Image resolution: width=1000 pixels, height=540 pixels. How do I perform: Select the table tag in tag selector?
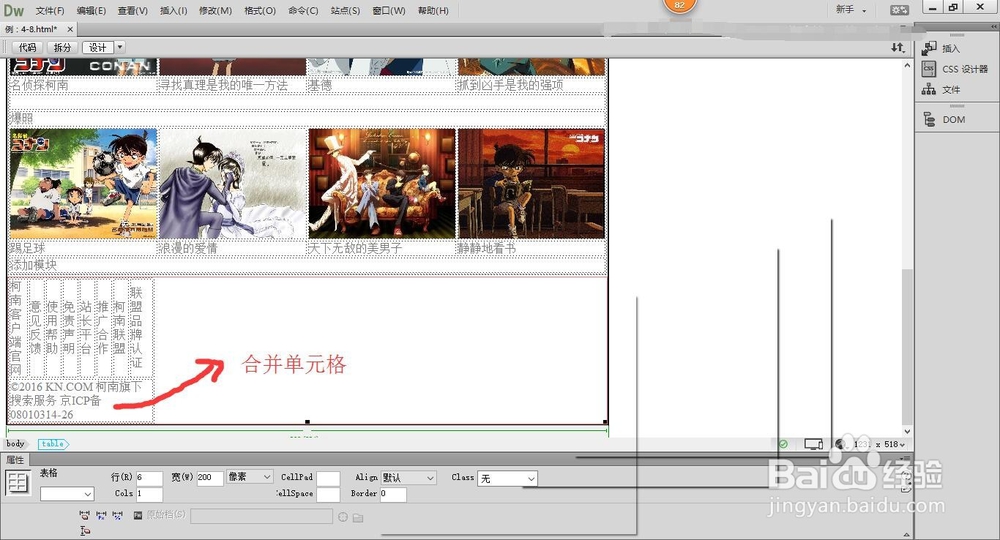pyautogui.click(x=52, y=444)
